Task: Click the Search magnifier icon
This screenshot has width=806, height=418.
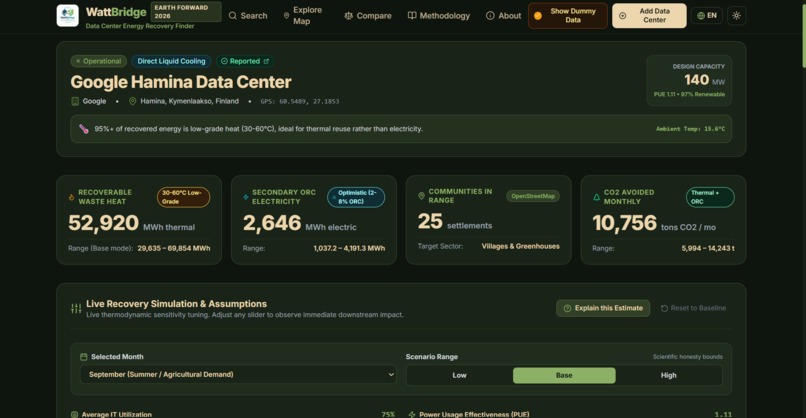Action: (x=233, y=15)
